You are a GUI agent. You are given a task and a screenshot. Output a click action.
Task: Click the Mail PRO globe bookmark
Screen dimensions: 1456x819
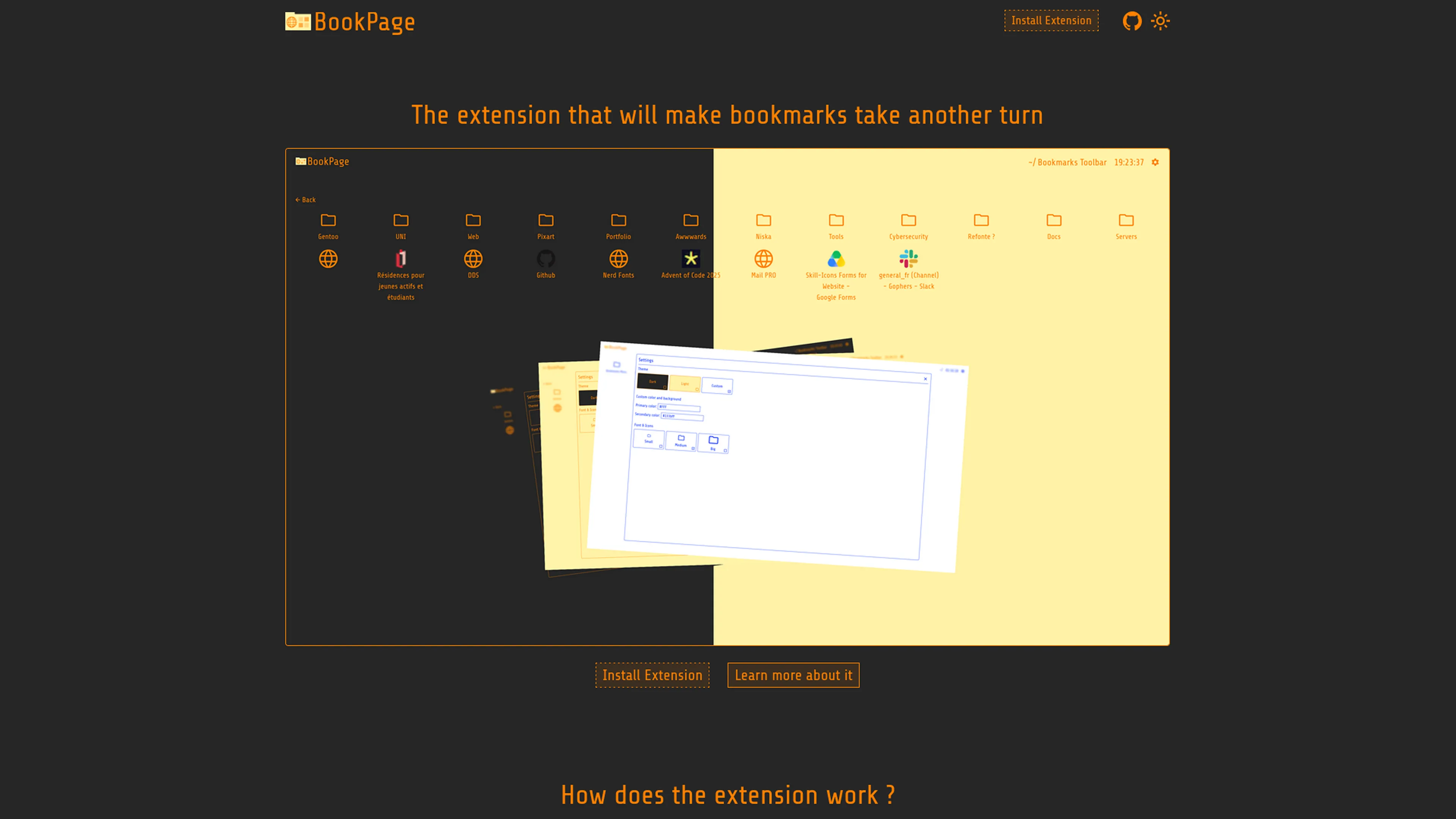click(x=763, y=258)
